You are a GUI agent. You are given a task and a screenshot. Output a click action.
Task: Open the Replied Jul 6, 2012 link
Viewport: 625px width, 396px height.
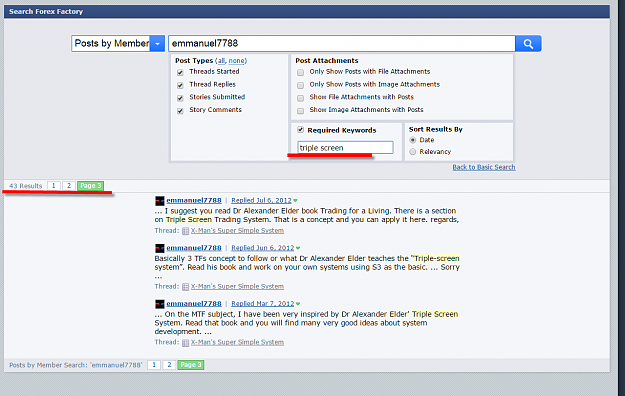(261, 200)
